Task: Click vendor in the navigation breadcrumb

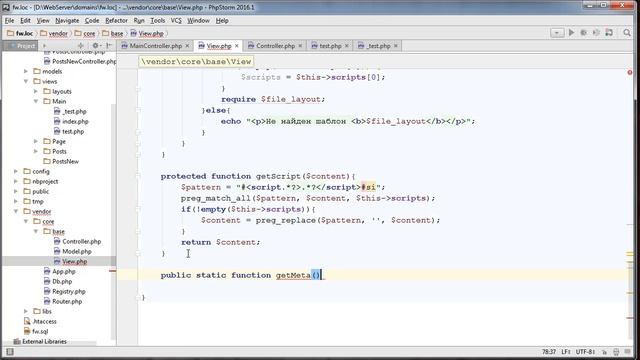Action: 54,33
